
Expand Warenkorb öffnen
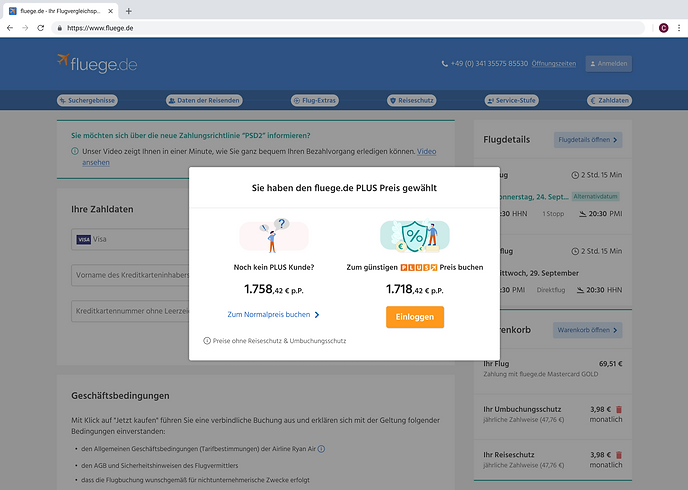pyautogui.click(x=588, y=330)
